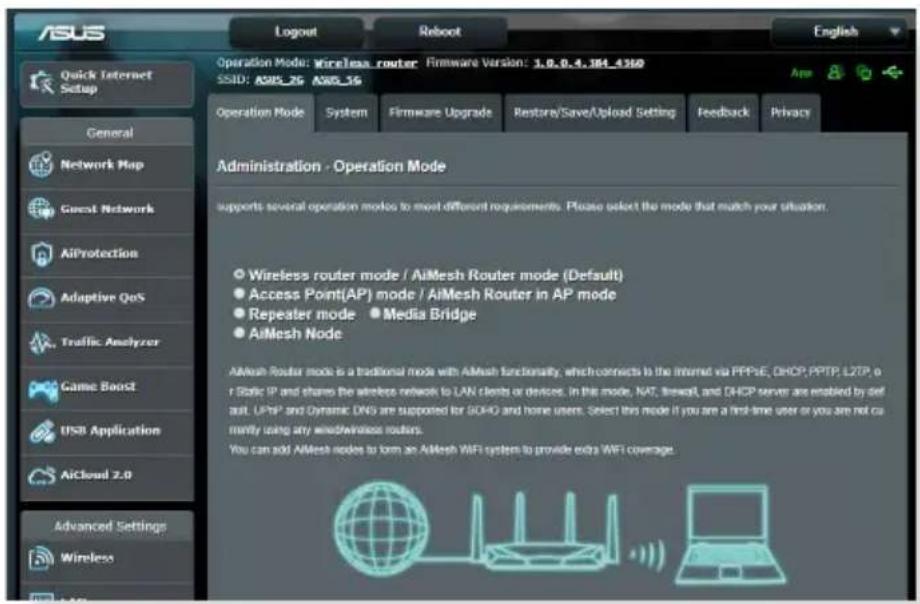Open the Privacy tab

(790, 113)
